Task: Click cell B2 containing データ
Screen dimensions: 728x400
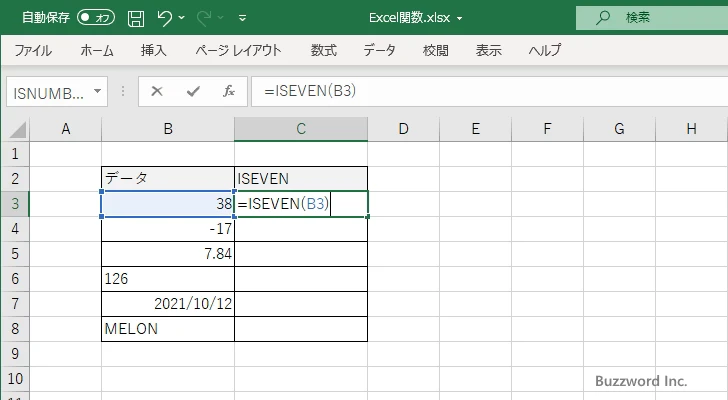Action: click(x=168, y=179)
